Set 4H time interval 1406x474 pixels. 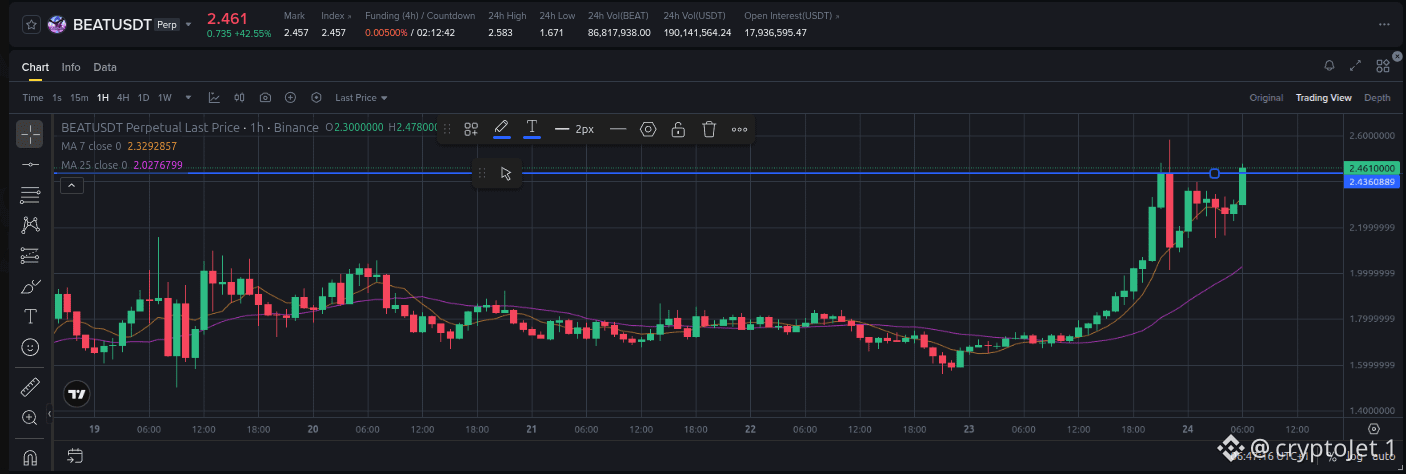[123, 97]
